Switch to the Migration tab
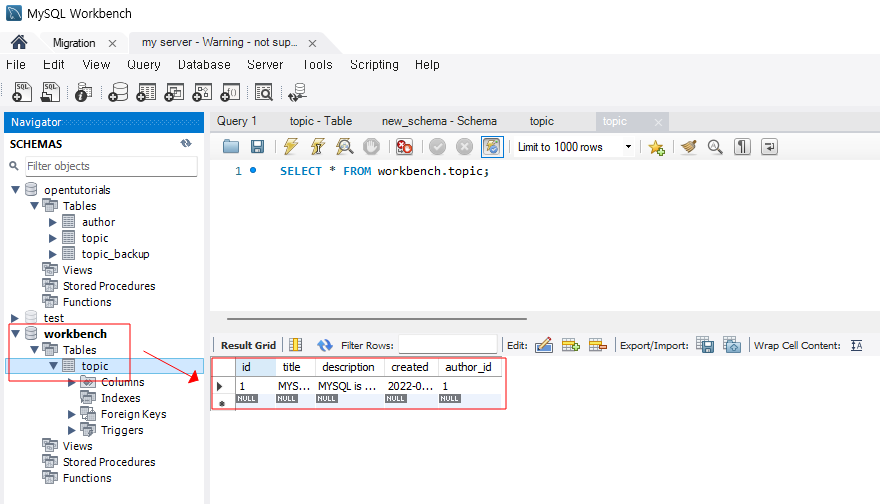 tap(74, 43)
